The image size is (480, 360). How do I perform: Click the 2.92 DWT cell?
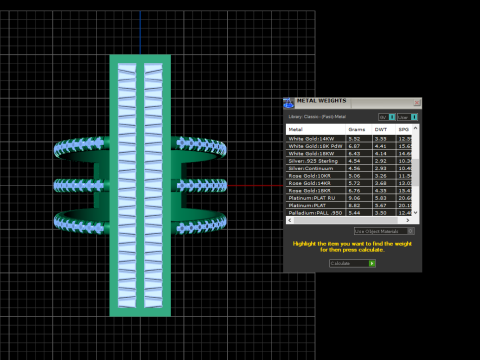384,161
